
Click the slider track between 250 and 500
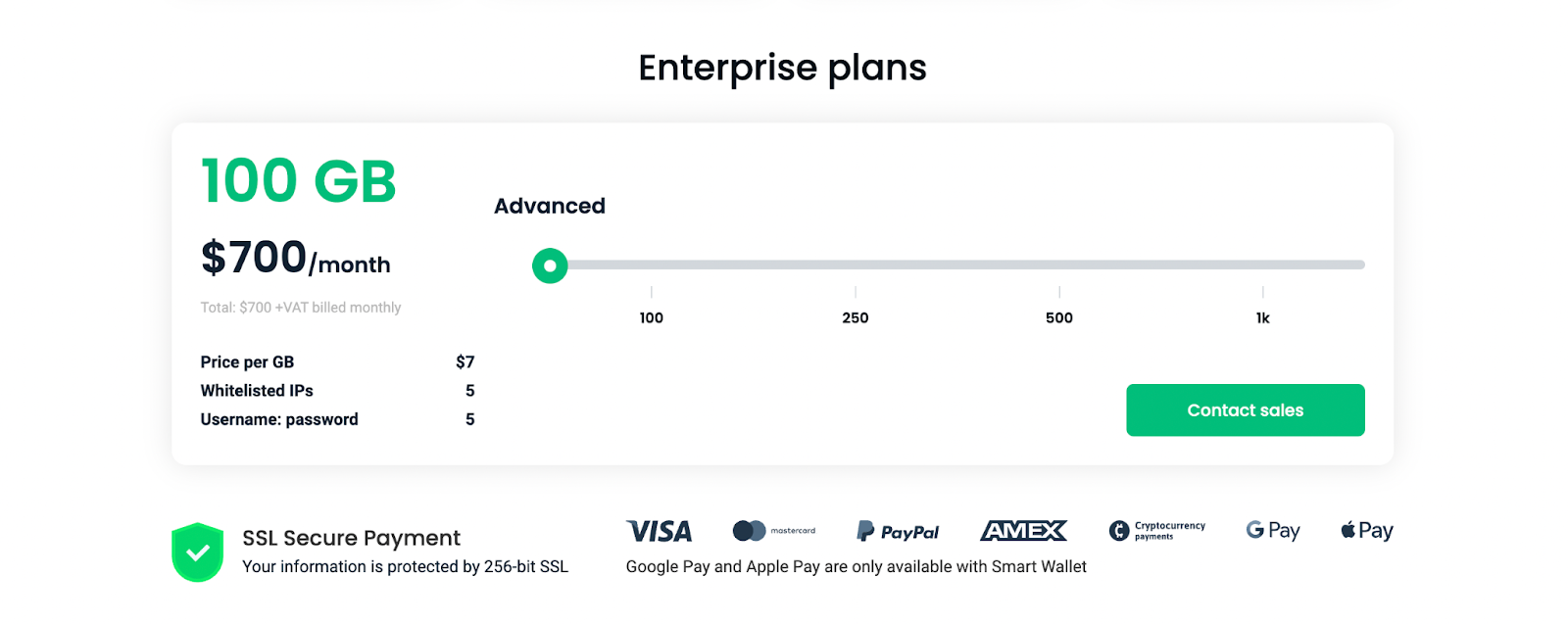[x=957, y=264]
